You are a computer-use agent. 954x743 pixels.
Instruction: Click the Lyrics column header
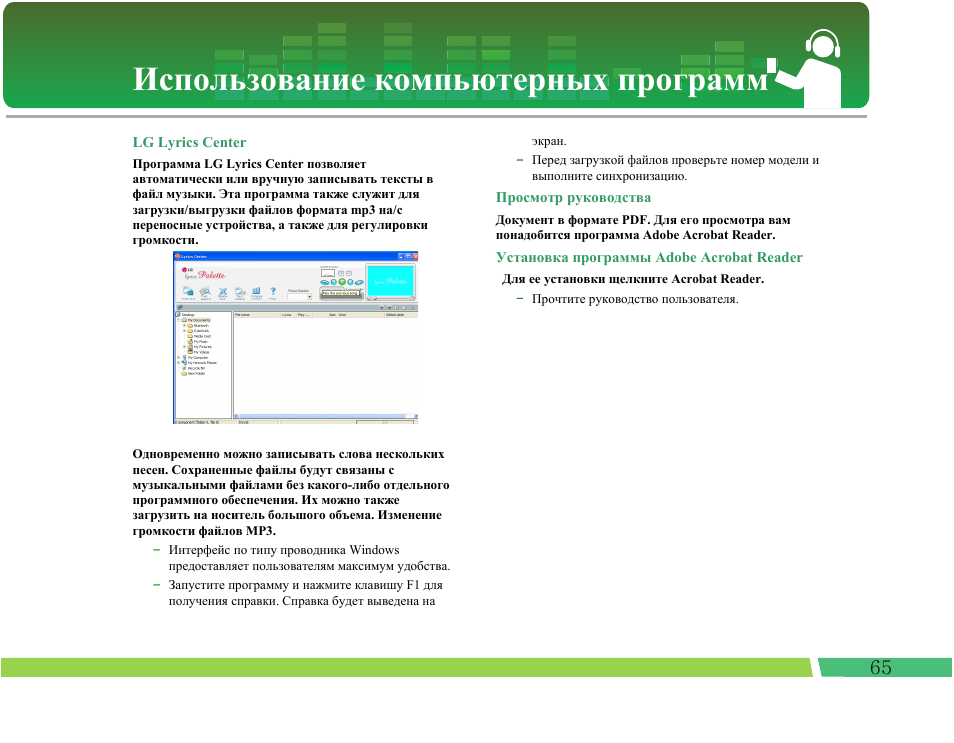click(286, 314)
